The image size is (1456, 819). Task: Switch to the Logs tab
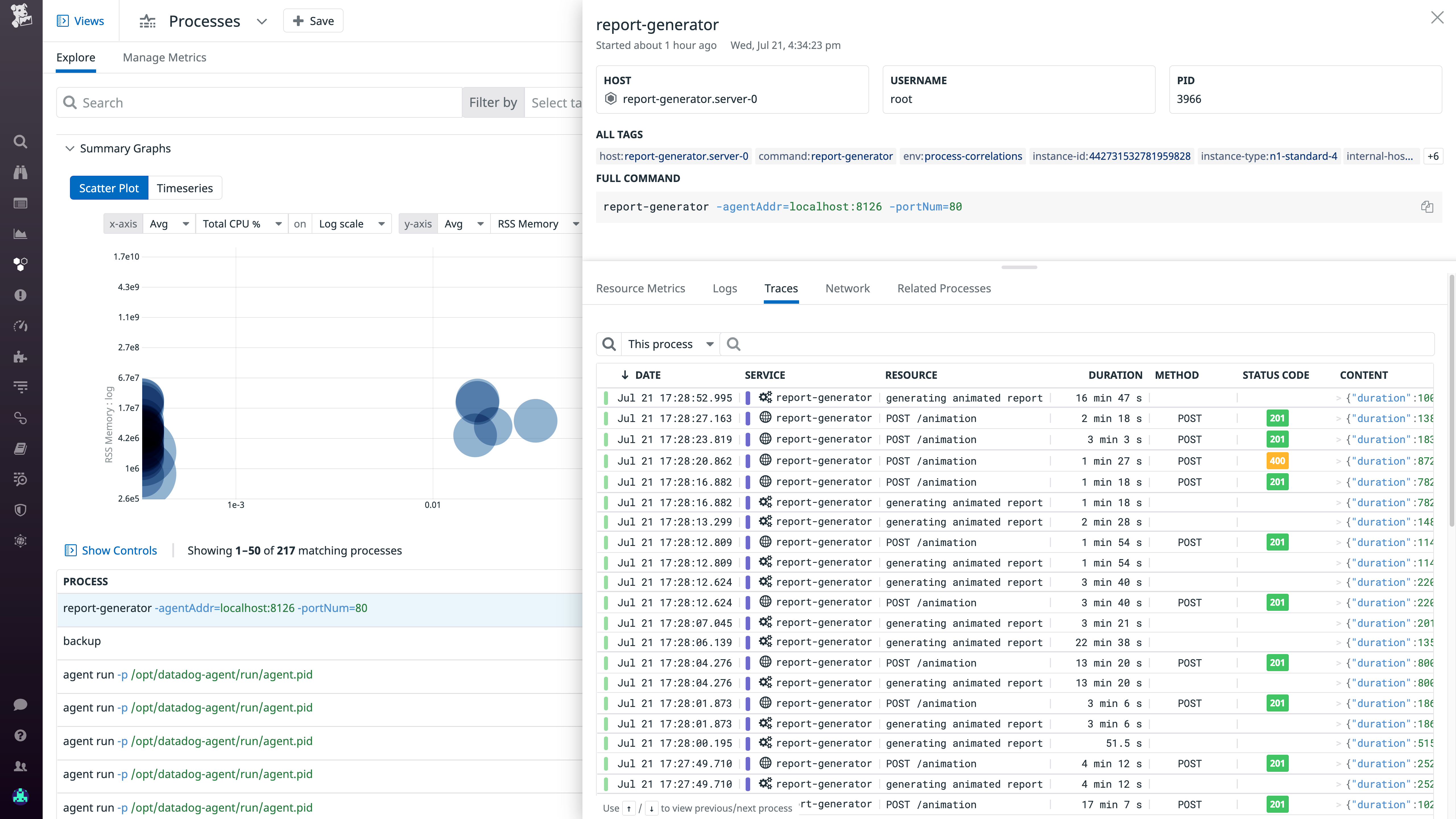tap(725, 288)
